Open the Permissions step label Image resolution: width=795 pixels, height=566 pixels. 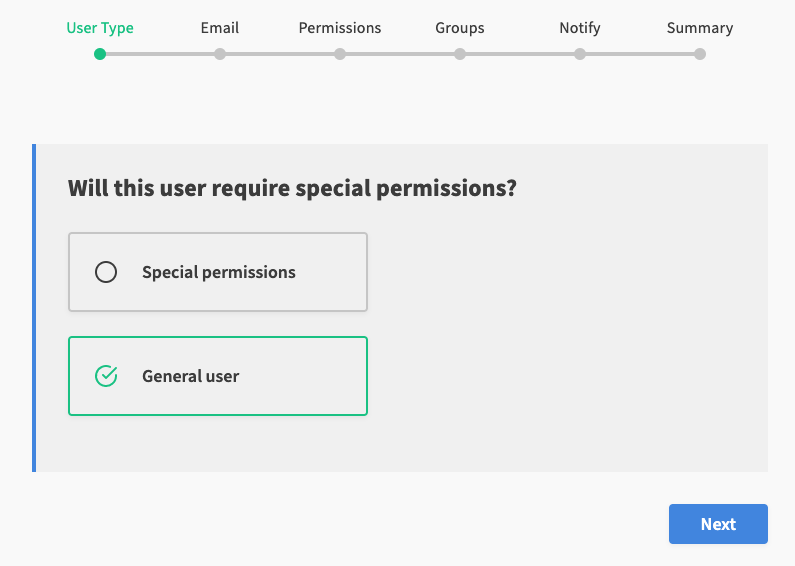(x=340, y=28)
